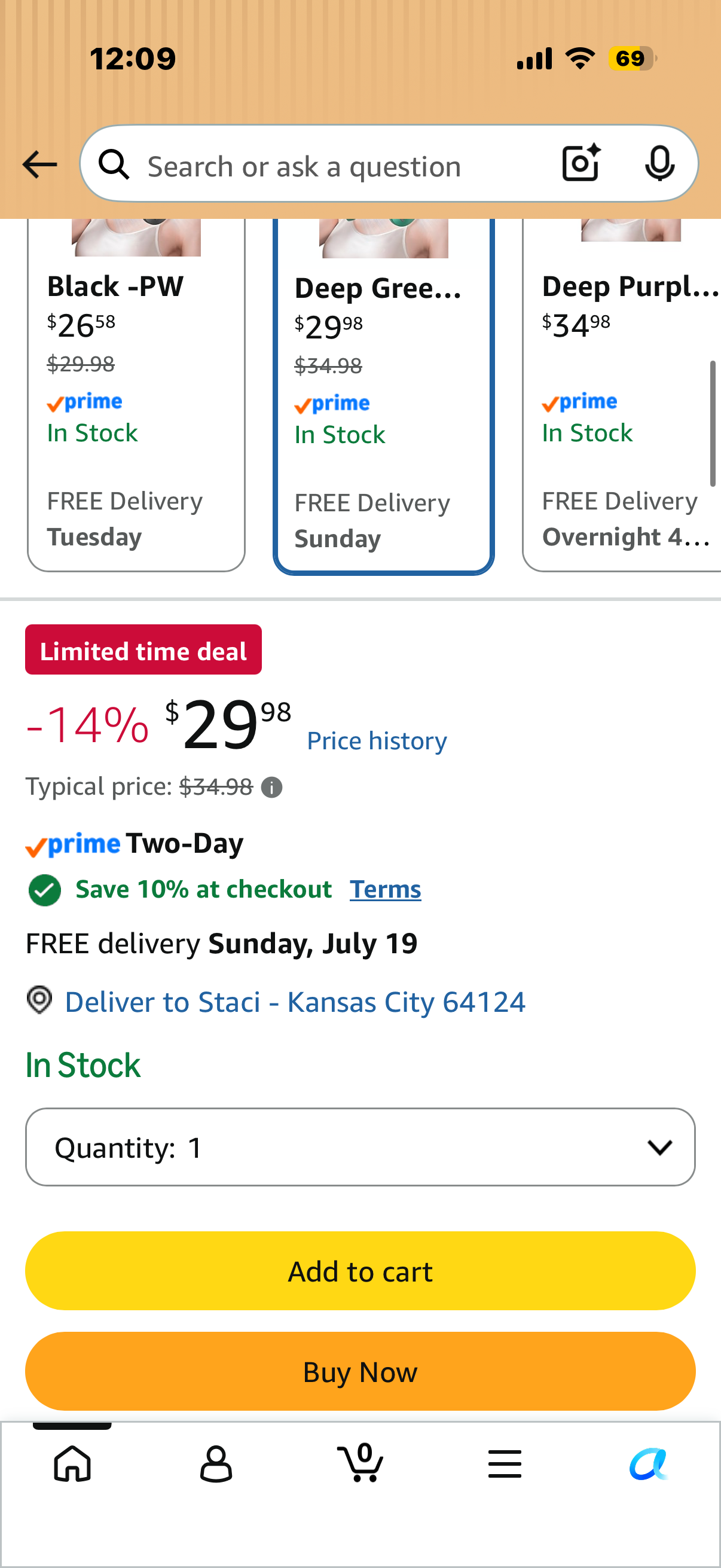
Task: Show typical price info icon
Action: 271,787
